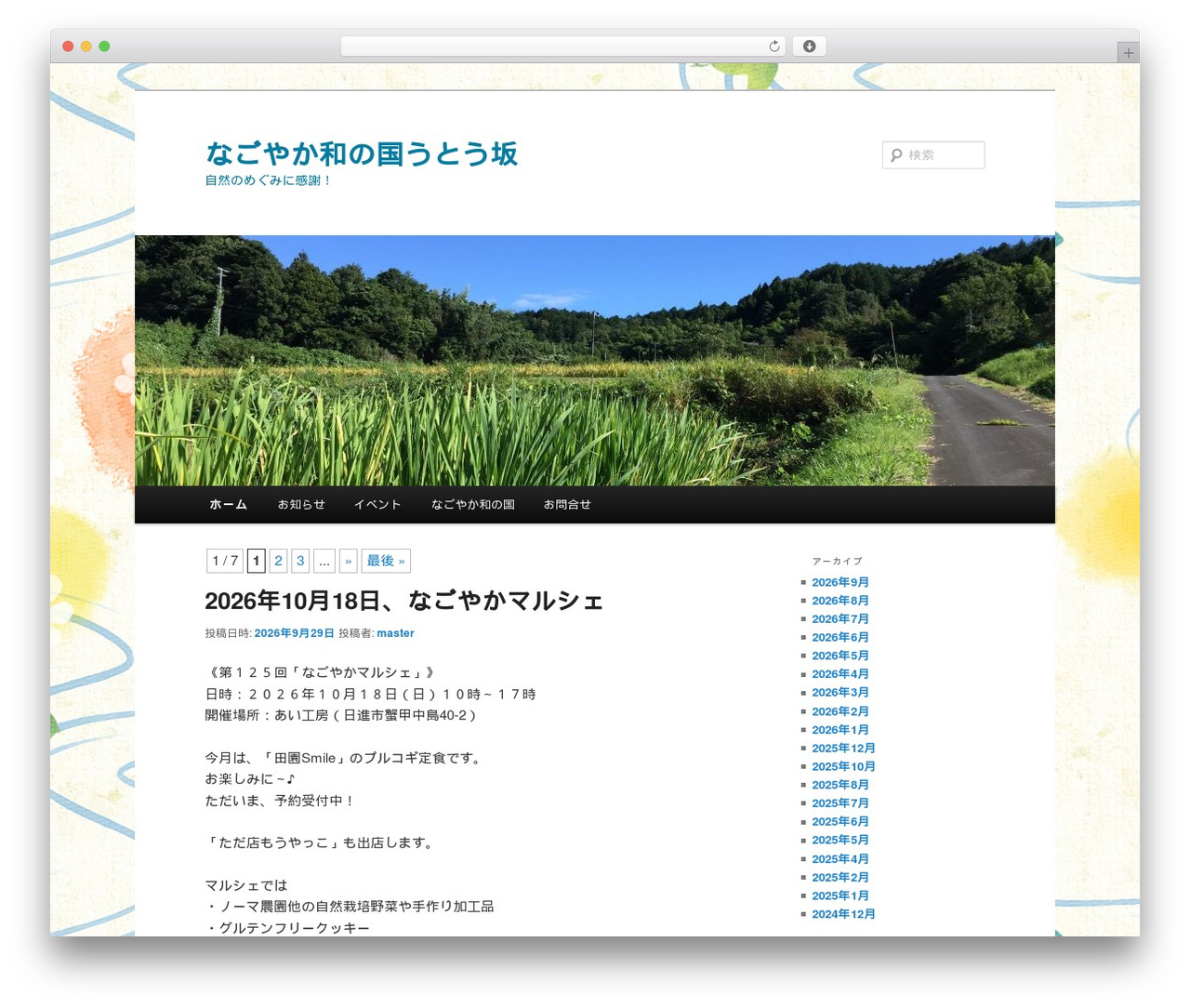Open the 2026年1月 archive
This screenshot has height=1008, width=1190.
(x=840, y=730)
